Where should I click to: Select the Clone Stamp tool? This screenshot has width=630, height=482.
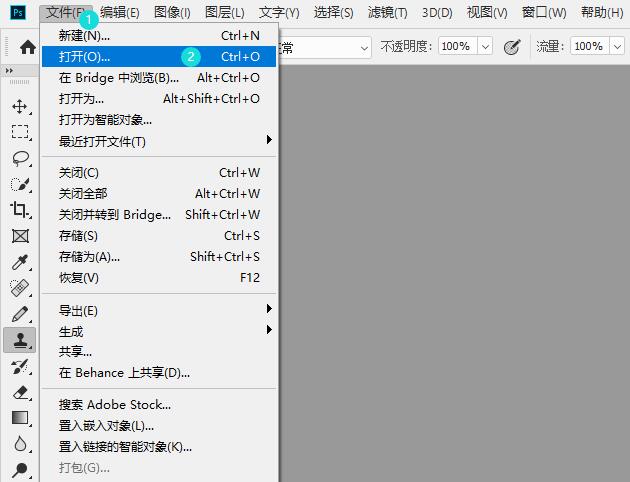click(x=20, y=340)
